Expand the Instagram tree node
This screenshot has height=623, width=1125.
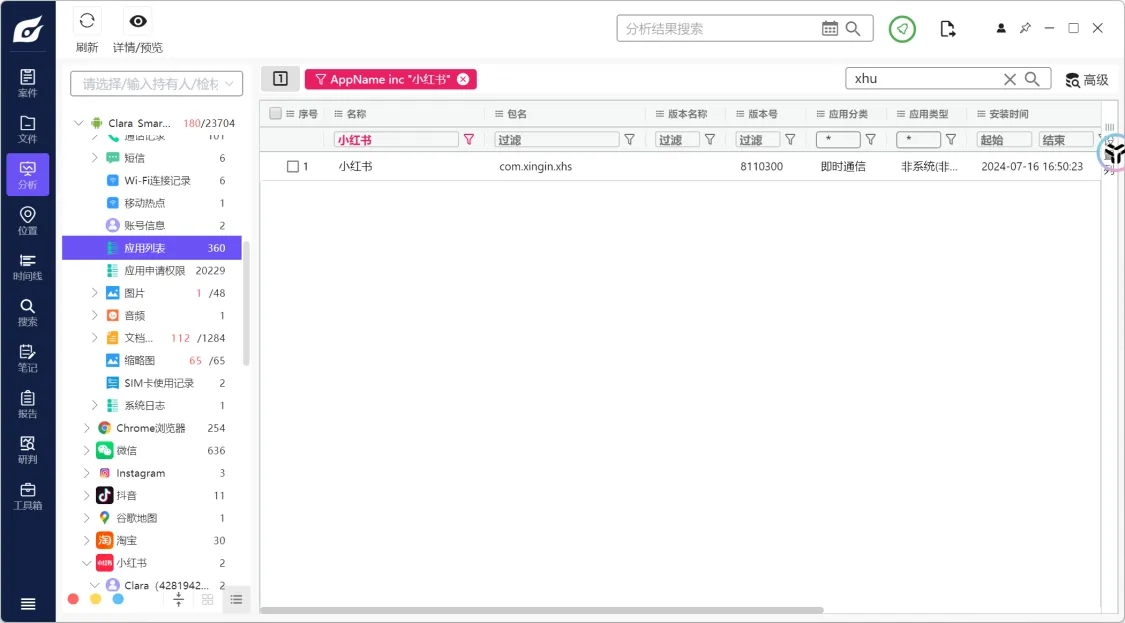pos(87,473)
